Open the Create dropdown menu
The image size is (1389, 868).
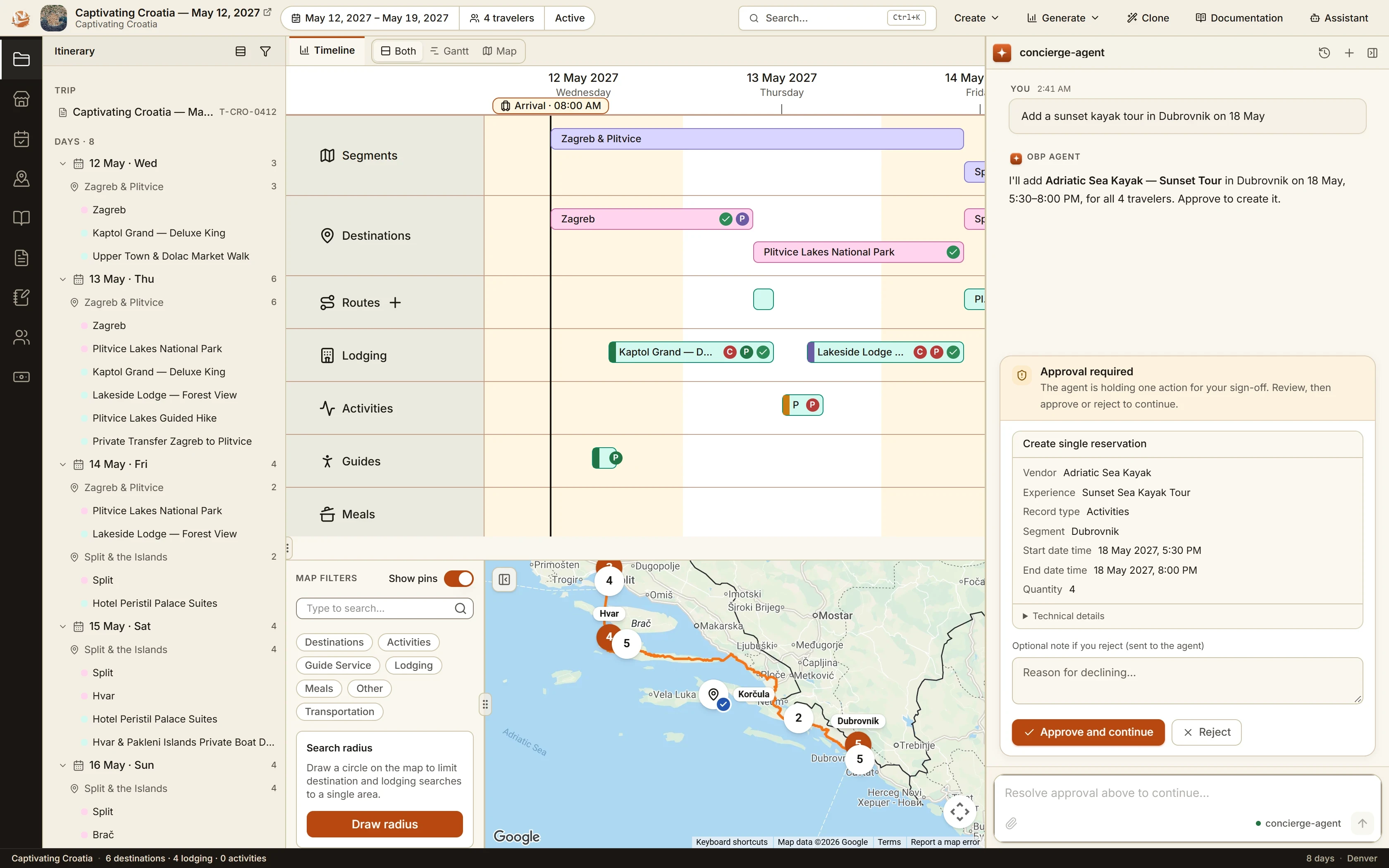click(976, 18)
